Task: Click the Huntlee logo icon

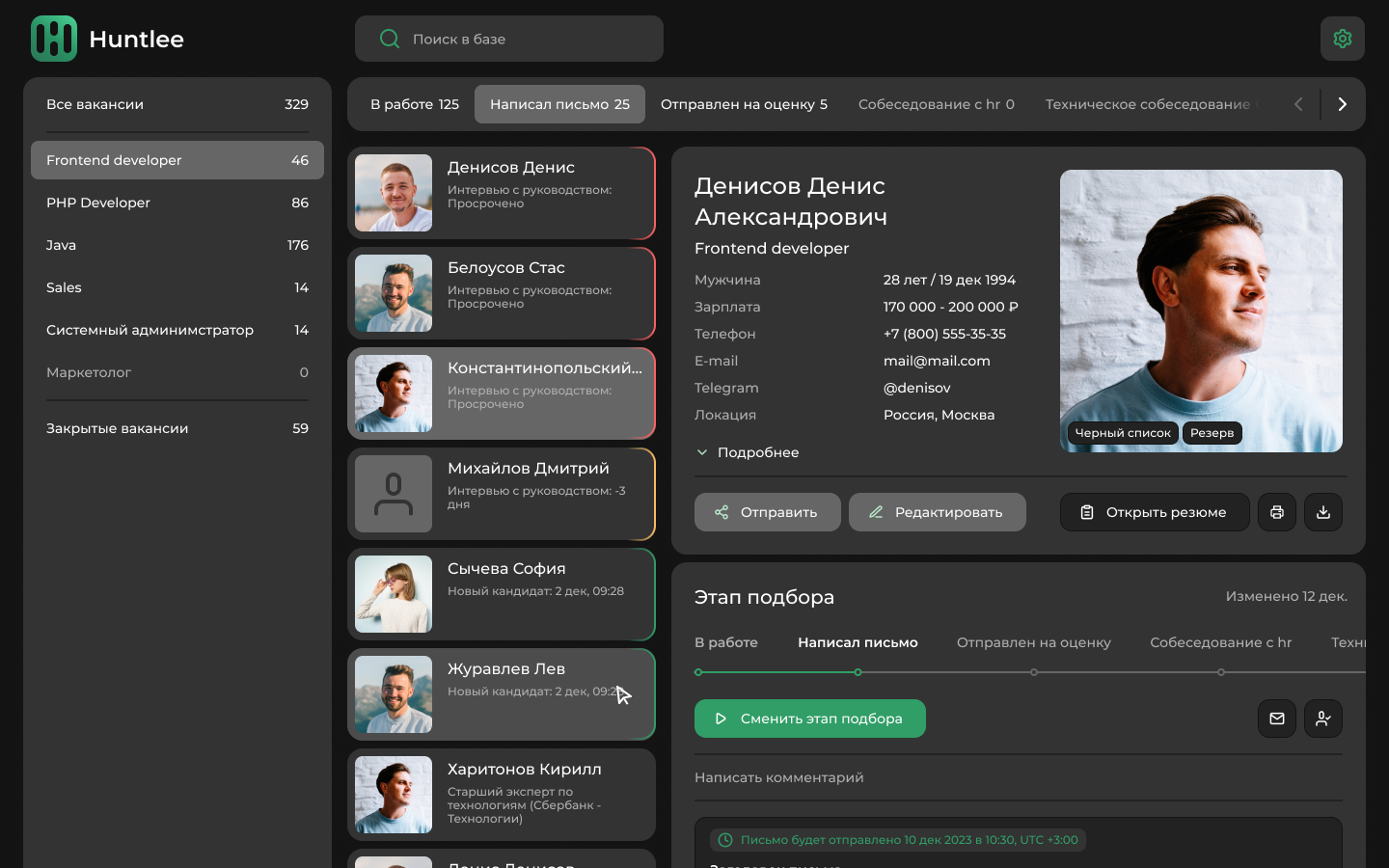Action: click(x=54, y=39)
